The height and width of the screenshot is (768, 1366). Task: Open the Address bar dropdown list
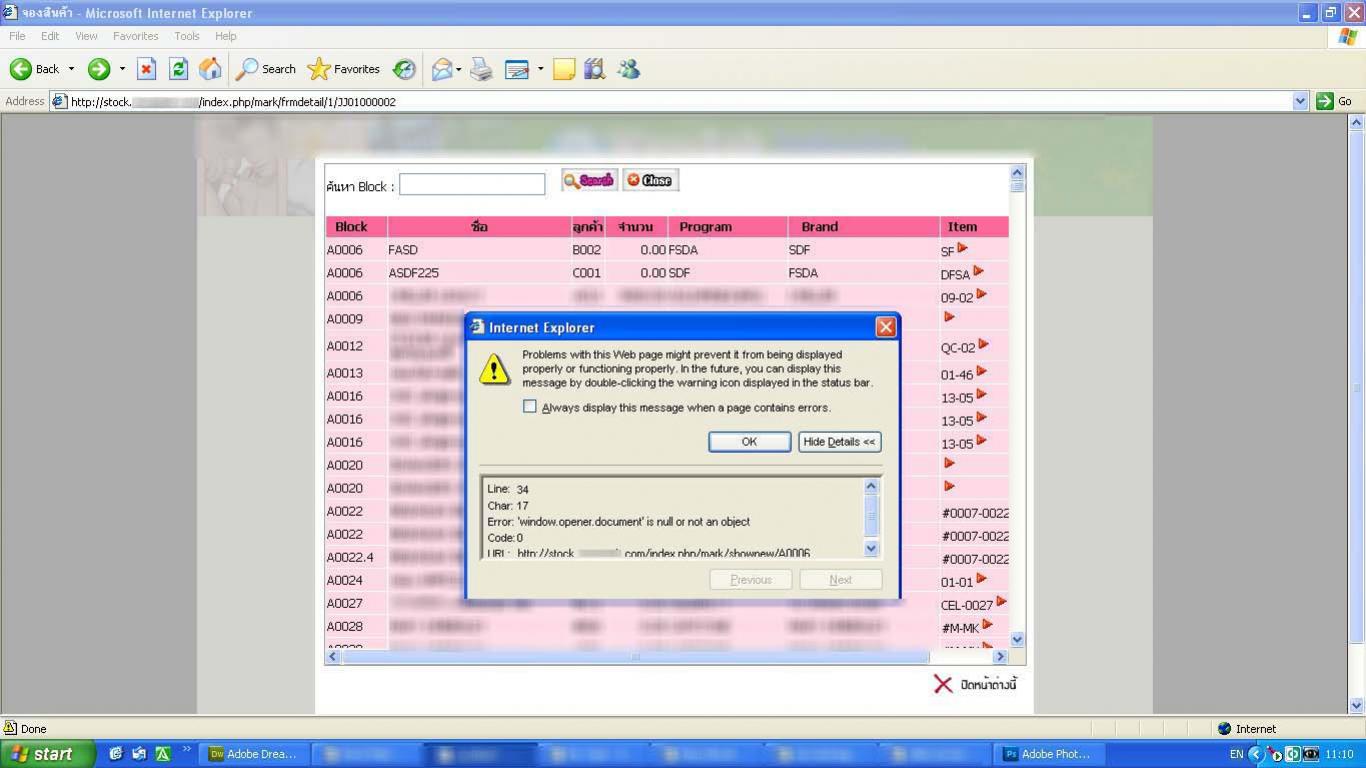click(1300, 101)
